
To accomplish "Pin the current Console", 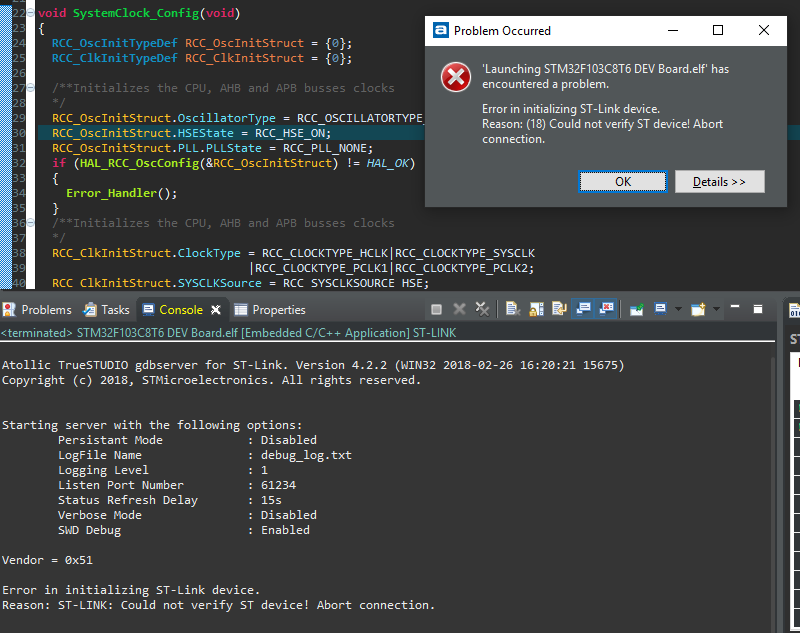I will tap(637, 309).
